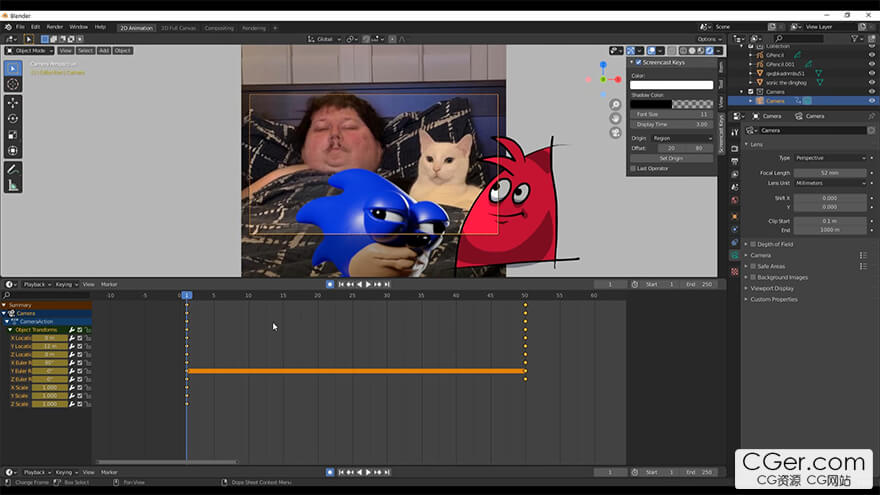Switch to Rendering workspace tab
880x495 pixels.
254,28
